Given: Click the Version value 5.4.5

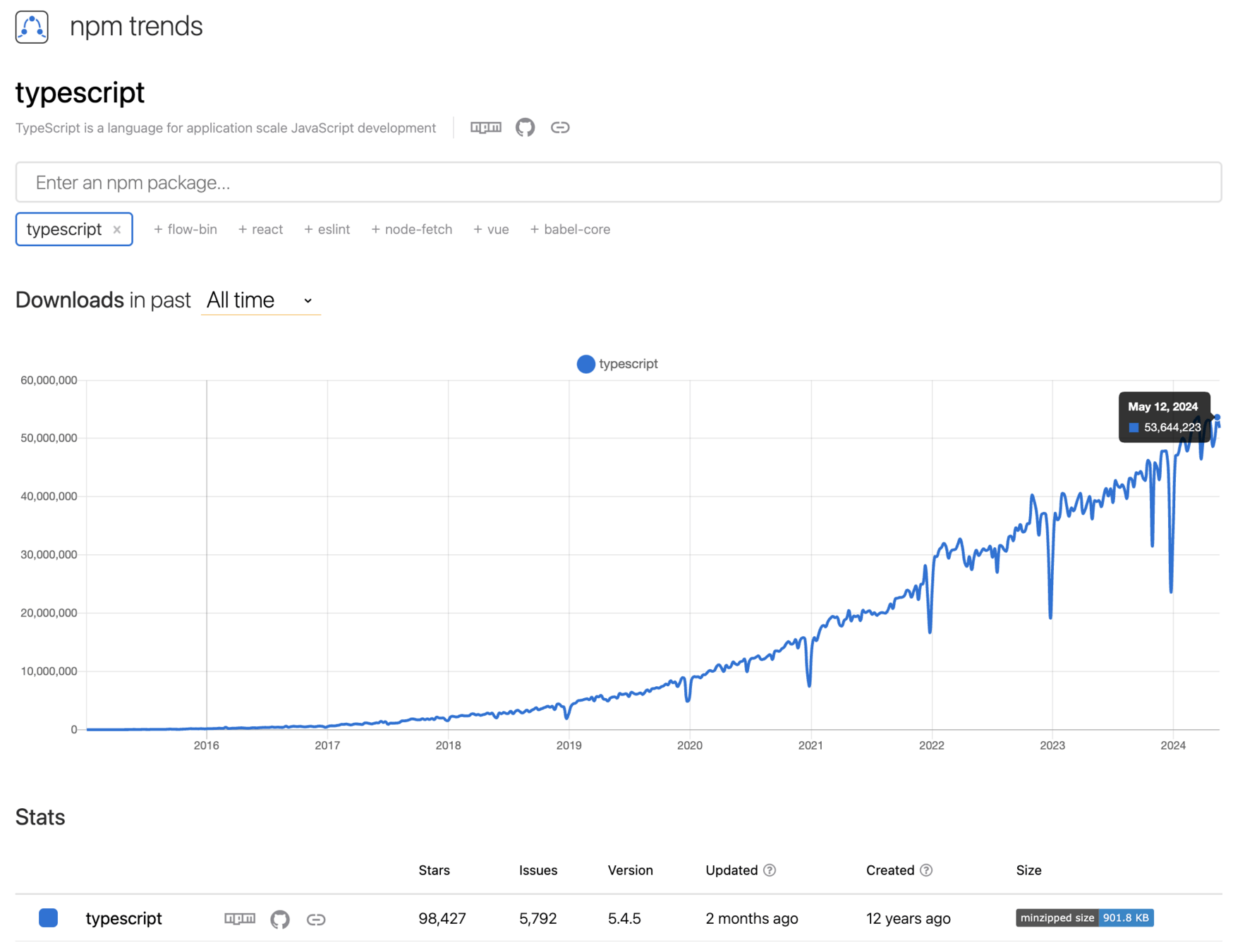Looking at the screenshot, I should pos(624,918).
